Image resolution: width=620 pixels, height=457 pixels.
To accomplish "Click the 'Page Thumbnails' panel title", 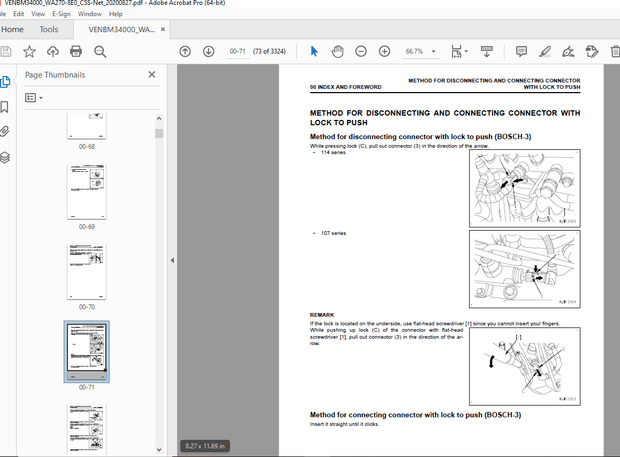I will click(x=55, y=75).
